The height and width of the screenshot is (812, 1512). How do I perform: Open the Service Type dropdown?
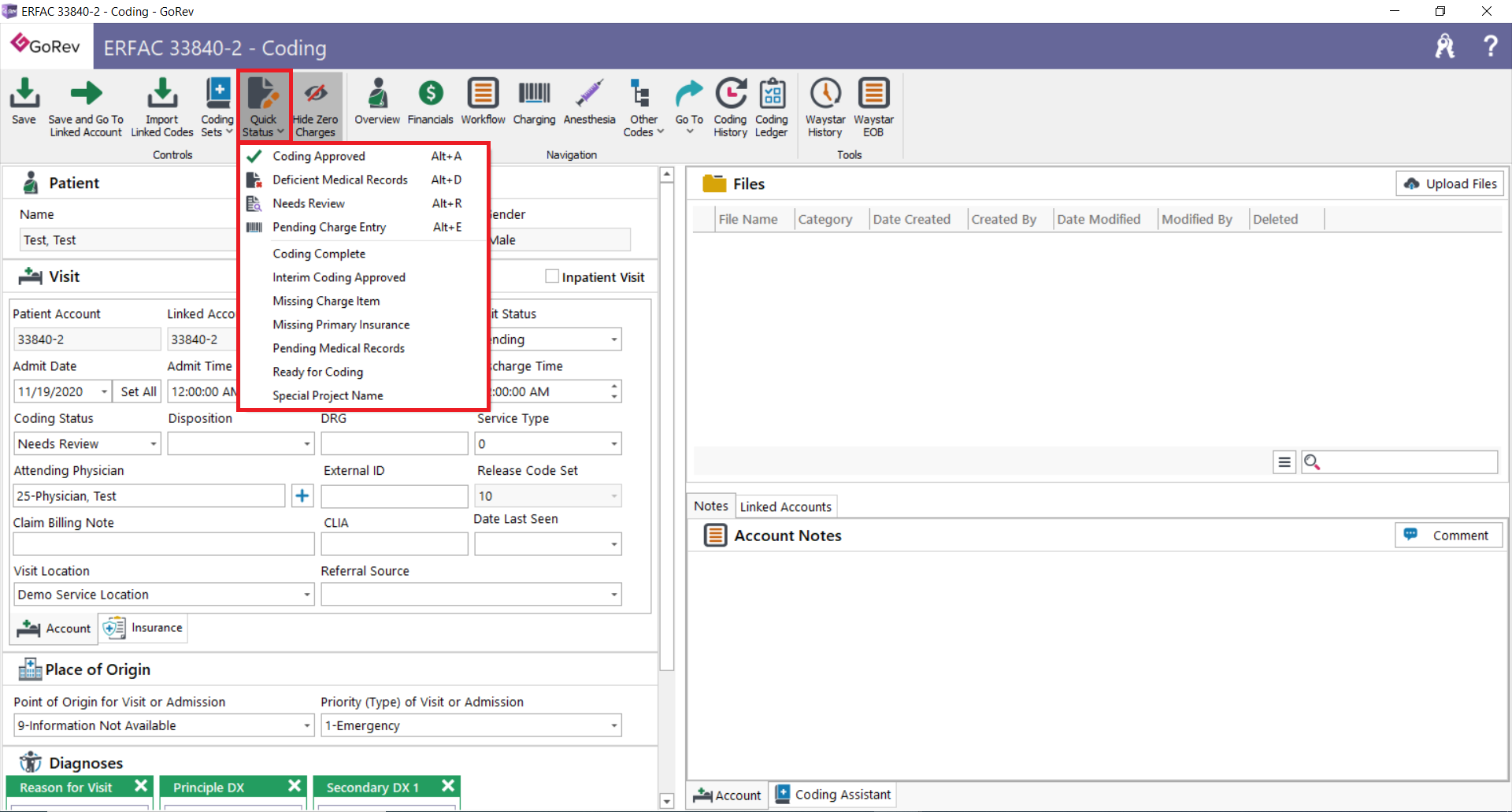pyautogui.click(x=614, y=444)
